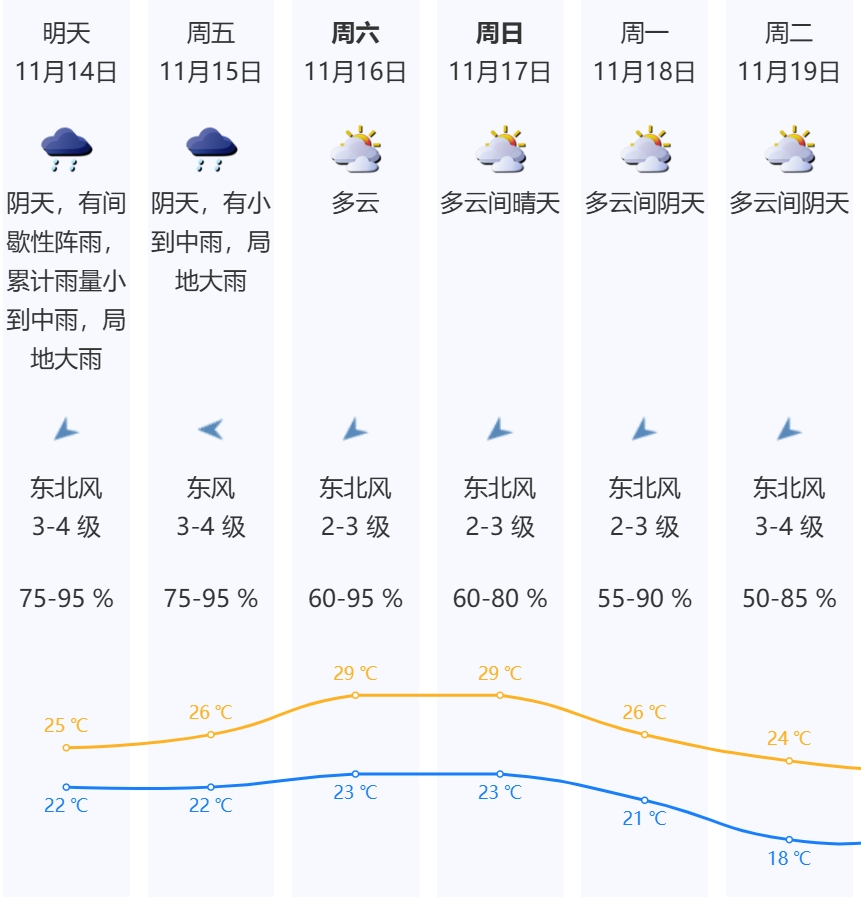The height and width of the screenshot is (897, 861).
Task: Click the rain cloud icon for 11月14日
Action: click(x=66, y=149)
